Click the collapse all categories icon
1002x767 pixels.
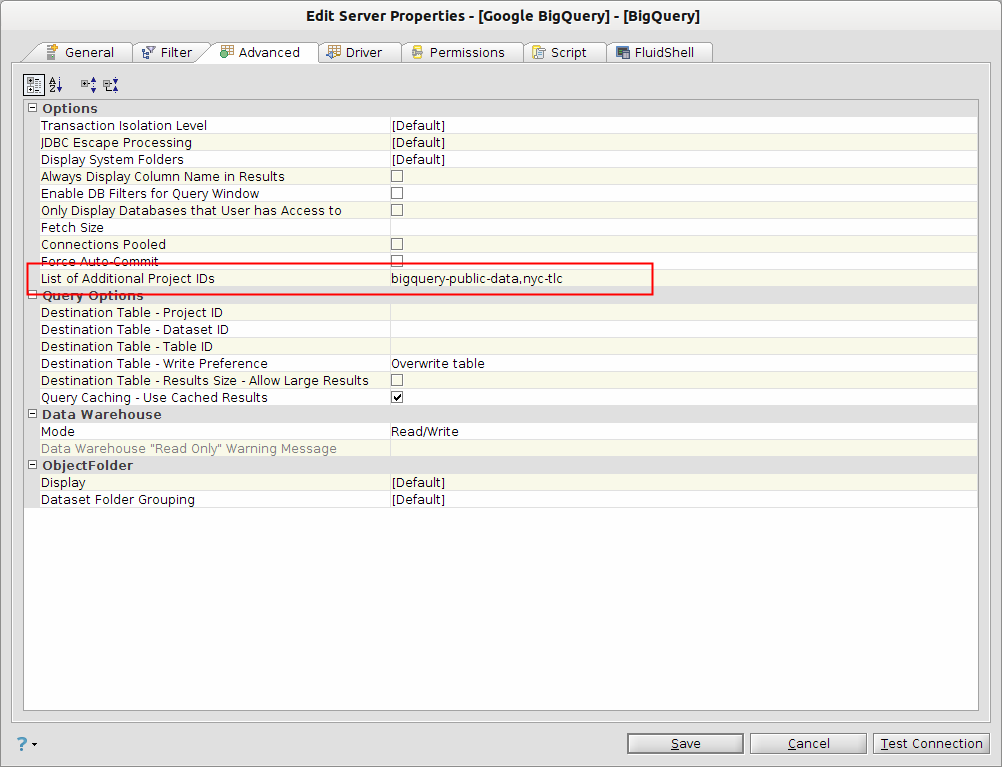(111, 84)
